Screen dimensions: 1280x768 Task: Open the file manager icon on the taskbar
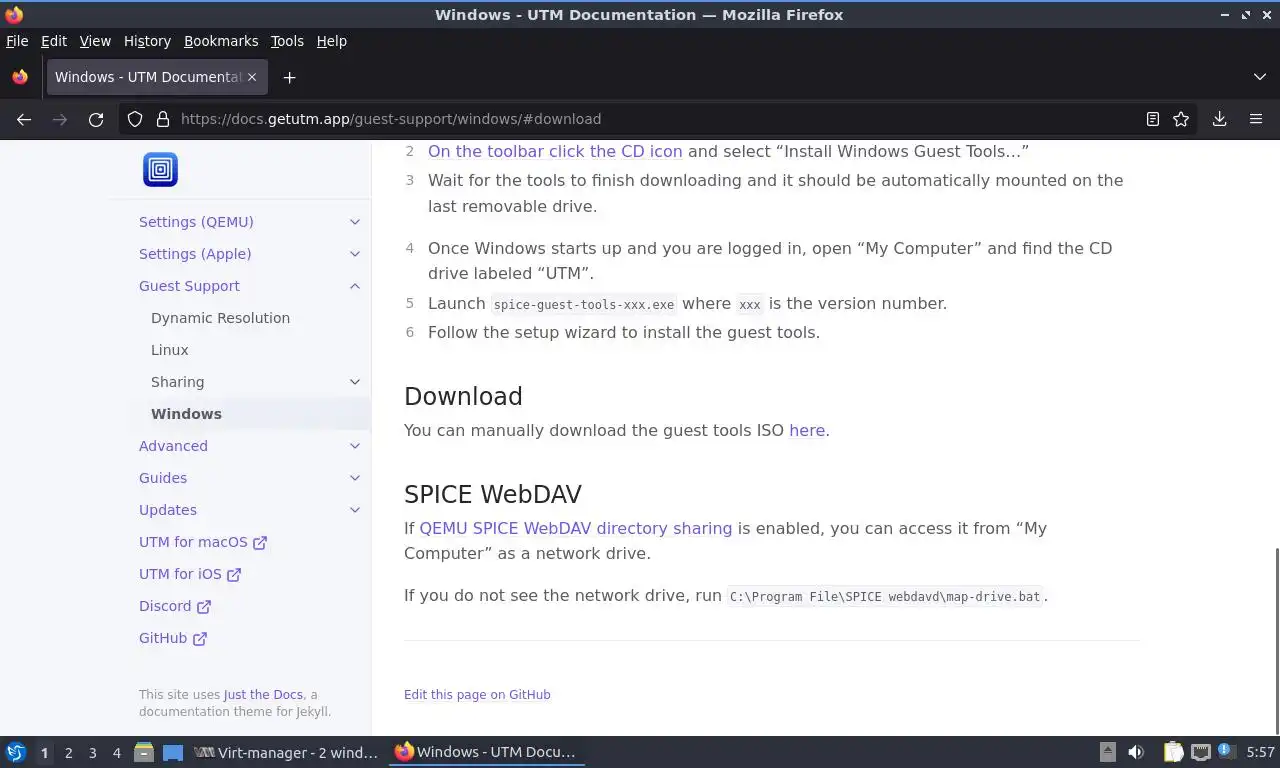pos(144,752)
